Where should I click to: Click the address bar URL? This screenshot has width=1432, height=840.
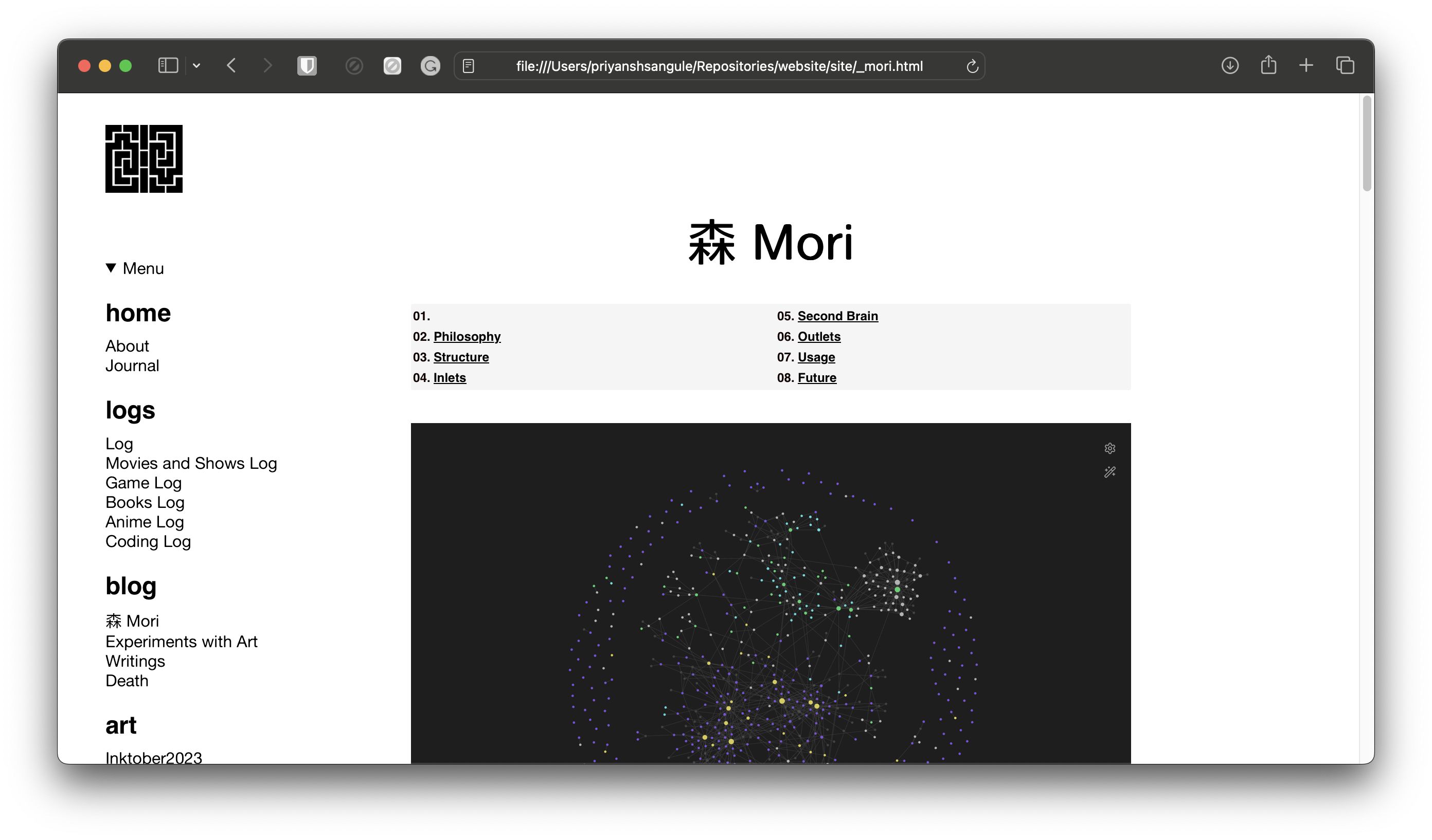[719, 66]
